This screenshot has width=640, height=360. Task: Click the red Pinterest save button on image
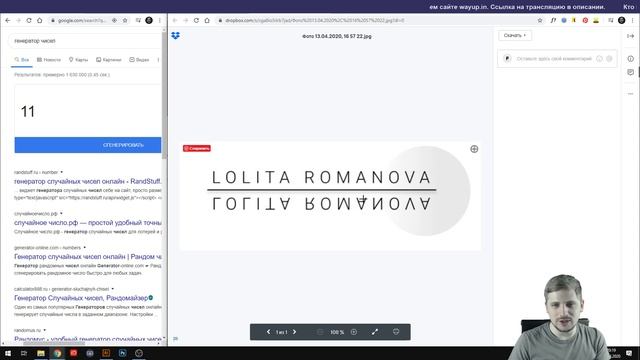pos(197,148)
